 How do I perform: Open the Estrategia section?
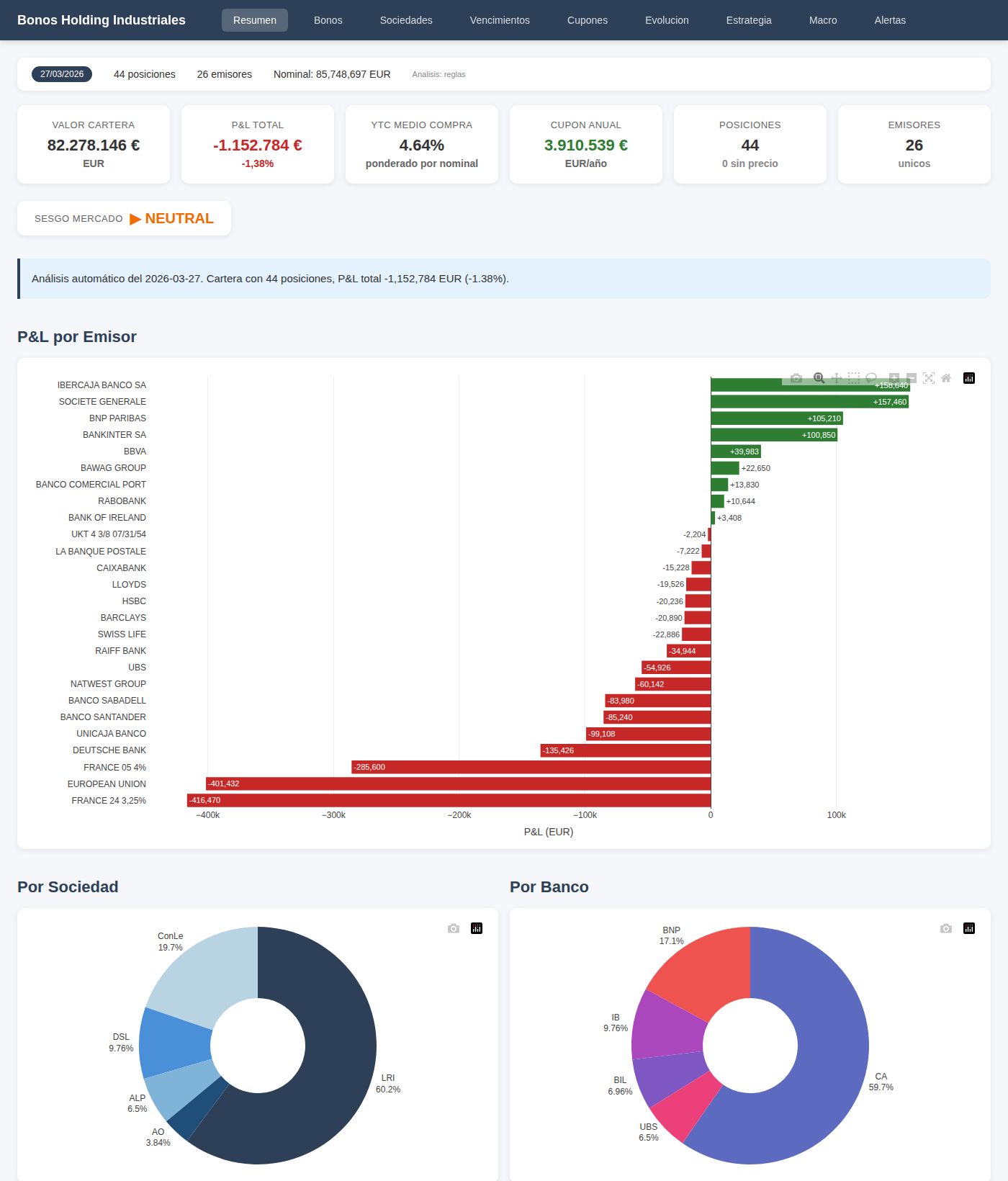click(748, 20)
